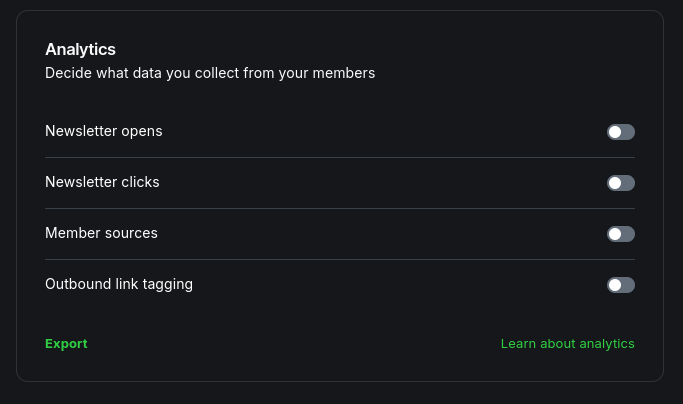Start tracking email opens via its switch
Image resolution: width=683 pixels, height=404 pixels.
[620, 132]
